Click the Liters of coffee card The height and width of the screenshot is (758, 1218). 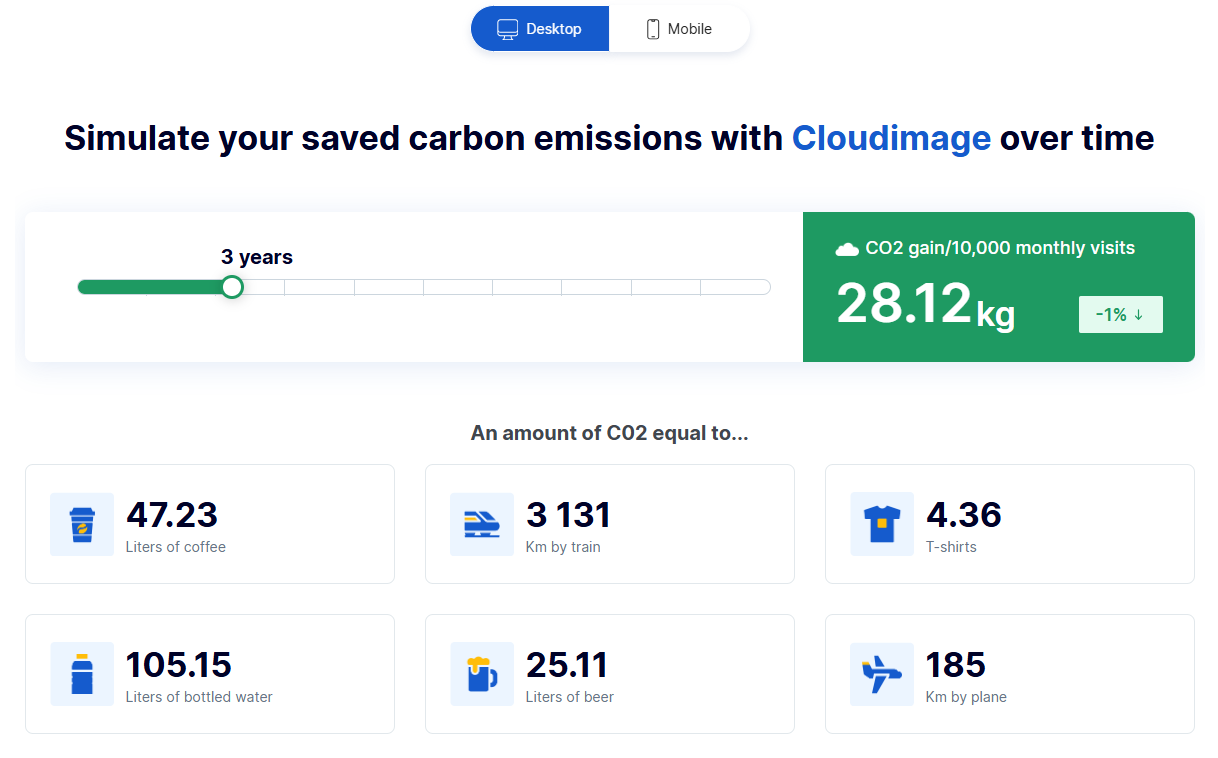(x=210, y=523)
